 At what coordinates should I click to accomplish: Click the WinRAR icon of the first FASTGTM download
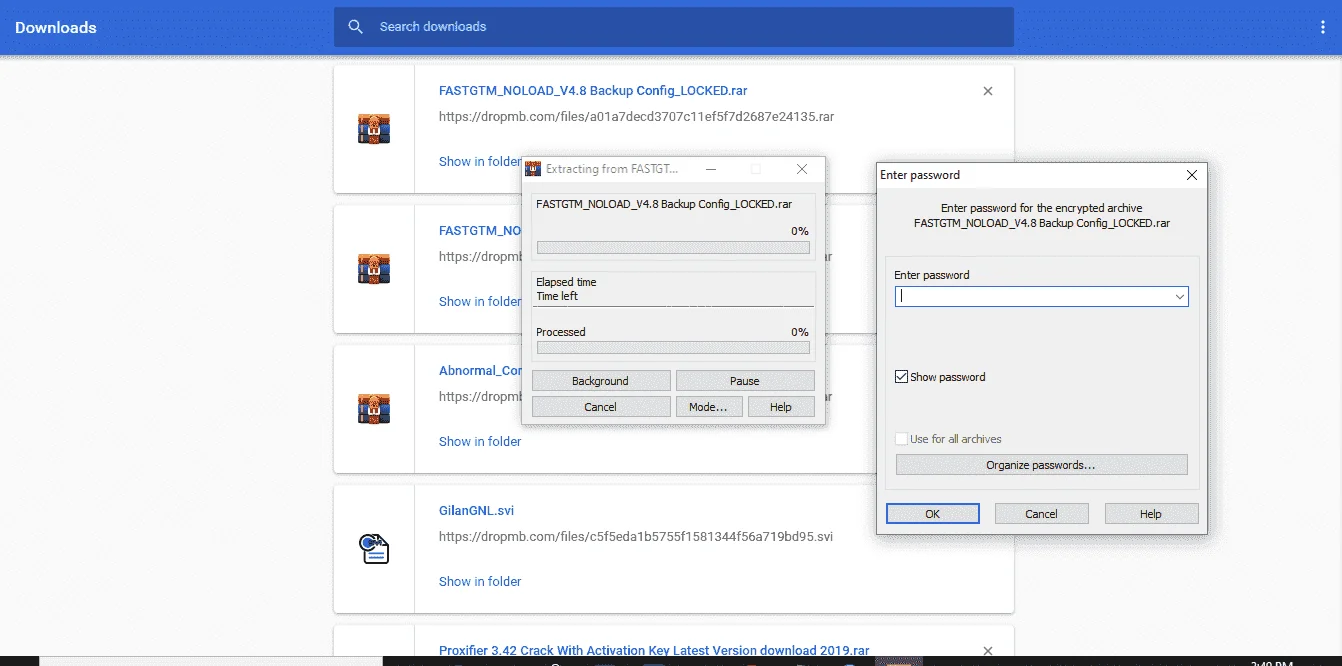click(373, 129)
